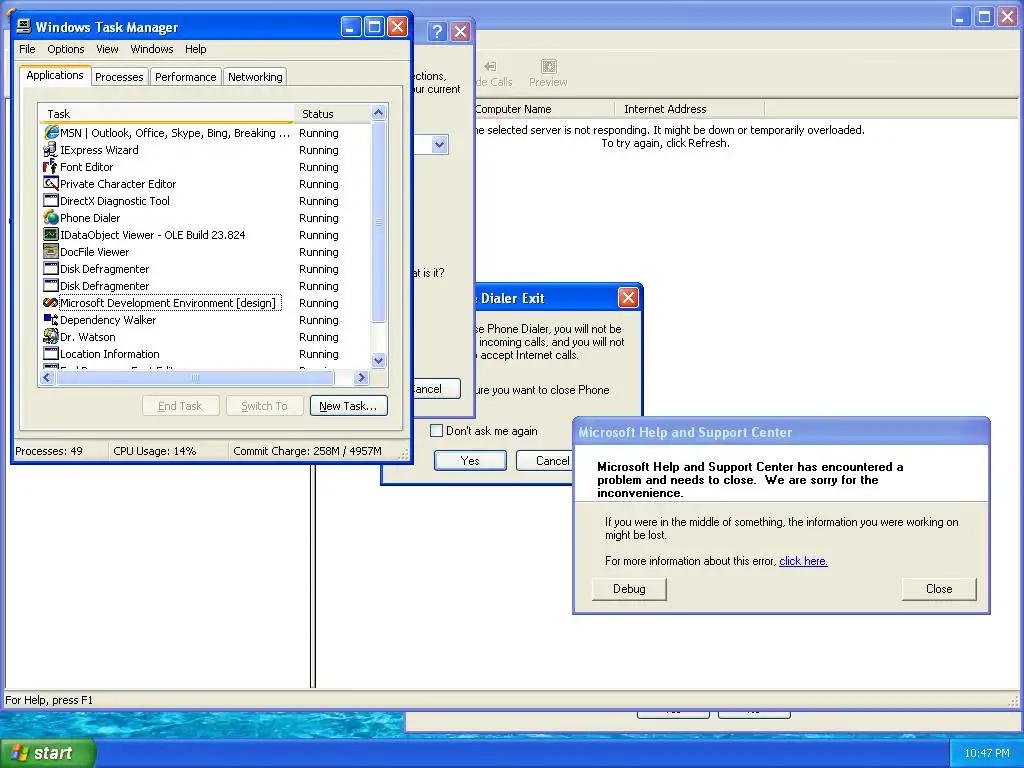The height and width of the screenshot is (768, 1024).
Task: Click the Calls toolbar icon in Phone Dialer
Action: 490,66
